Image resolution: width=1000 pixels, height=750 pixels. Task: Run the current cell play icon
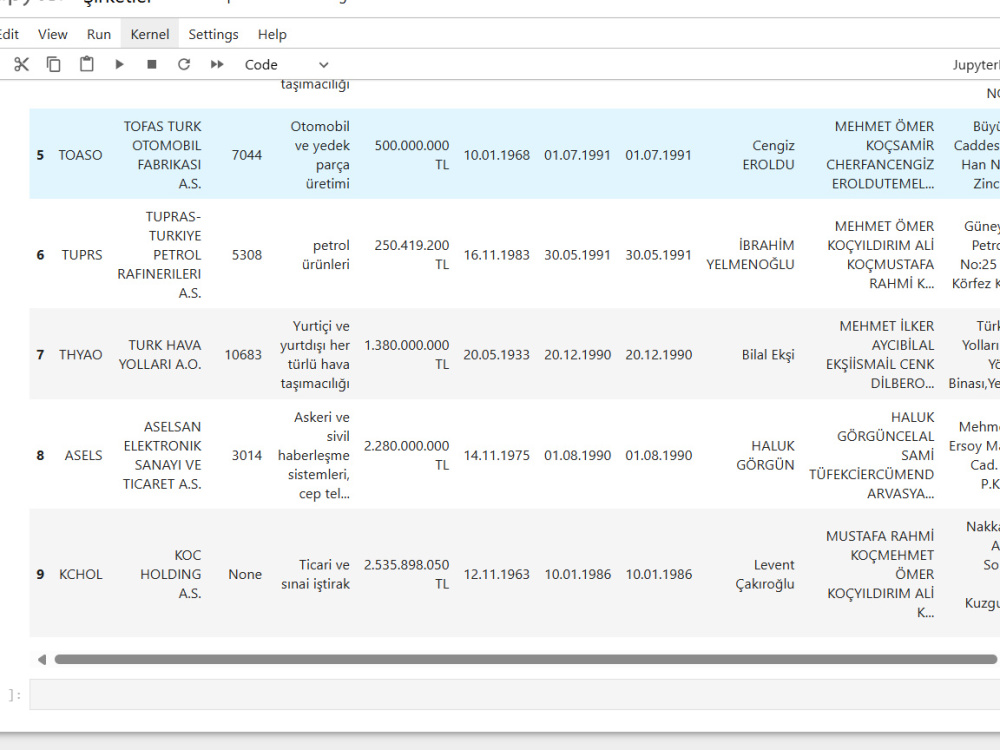[x=119, y=64]
